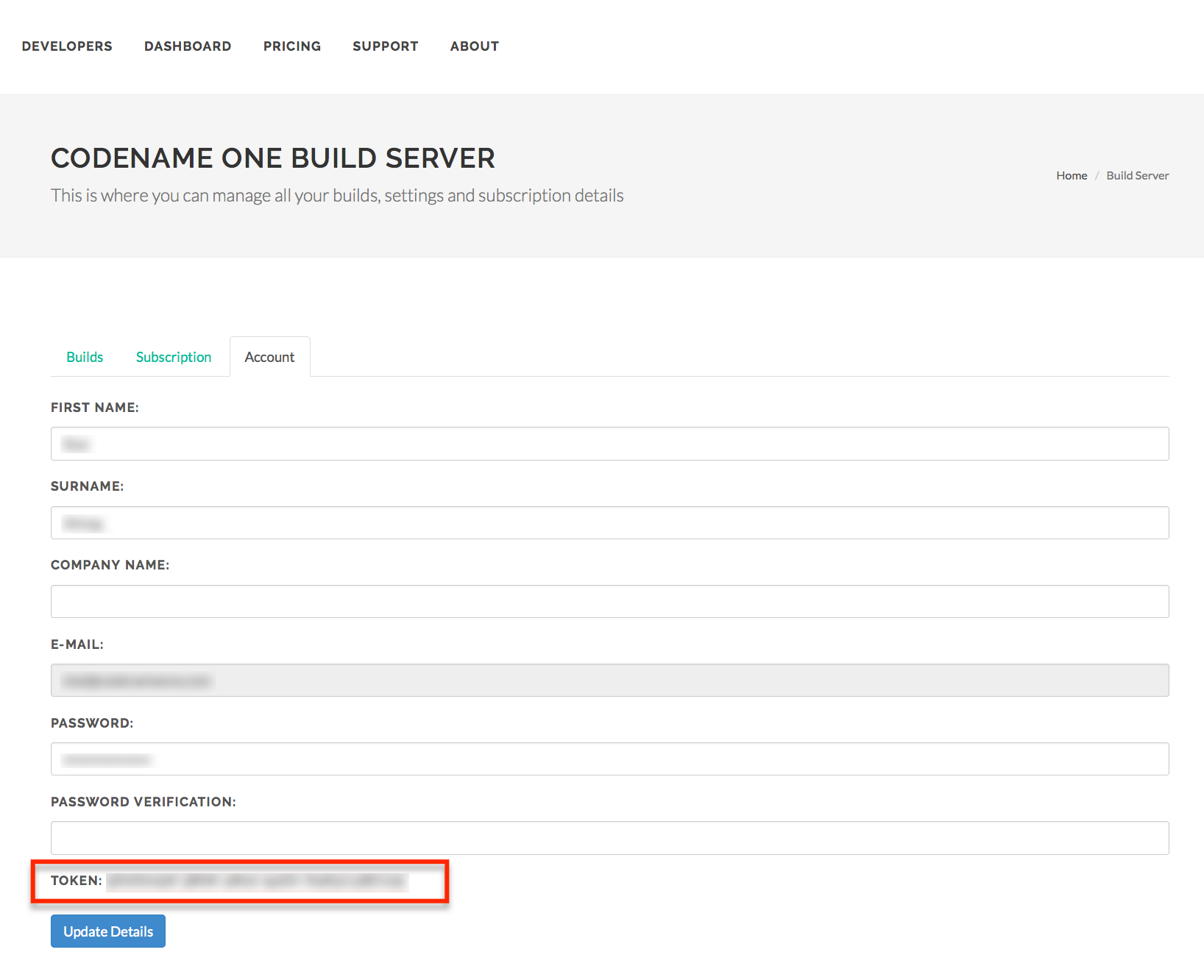Go to the Support section
This screenshot has height=980, width=1204.
[x=385, y=46]
